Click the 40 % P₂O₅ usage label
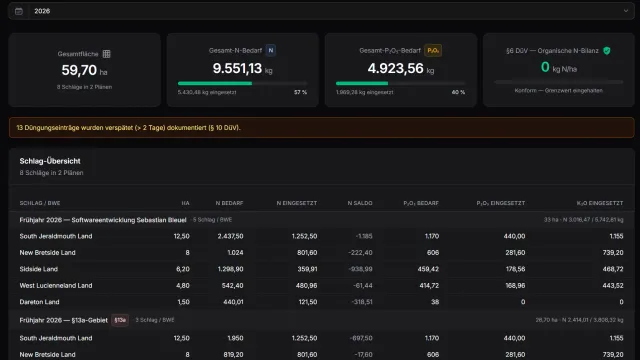This screenshot has height=360, width=640. (458, 92)
